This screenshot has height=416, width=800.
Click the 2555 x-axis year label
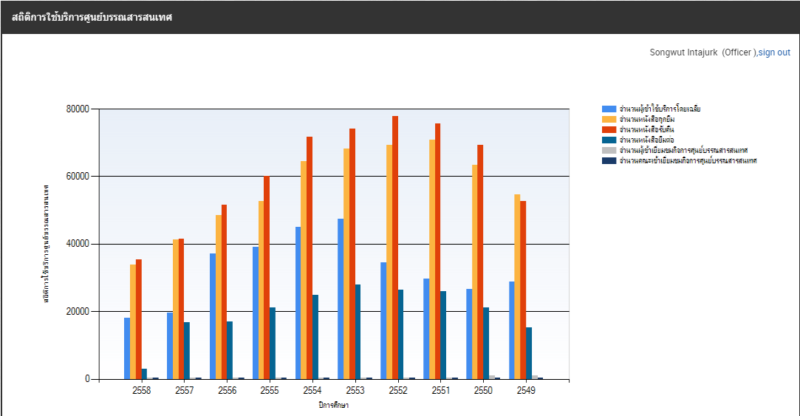coord(271,394)
